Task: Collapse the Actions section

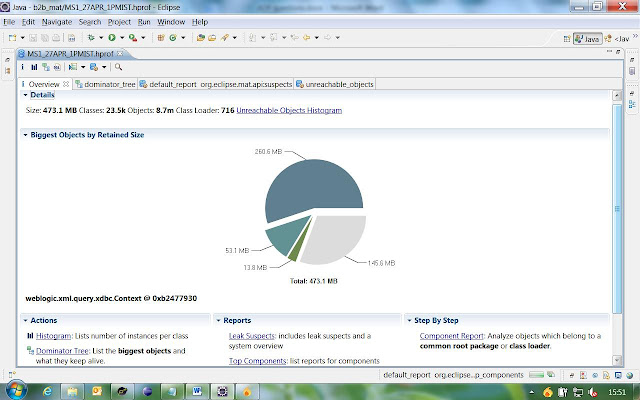Action: [25, 320]
